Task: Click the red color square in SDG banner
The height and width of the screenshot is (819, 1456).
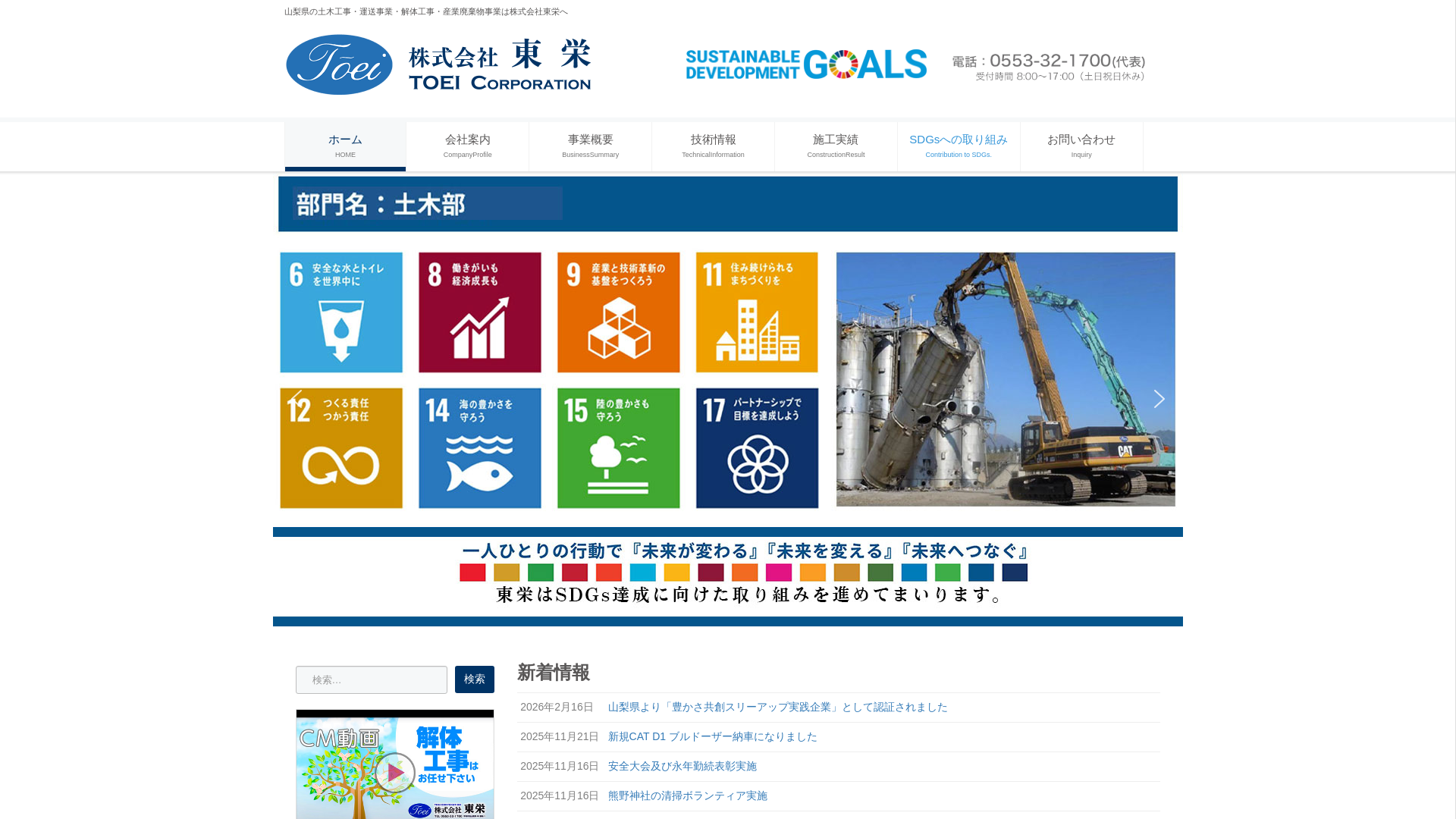Action: click(x=472, y=573)
